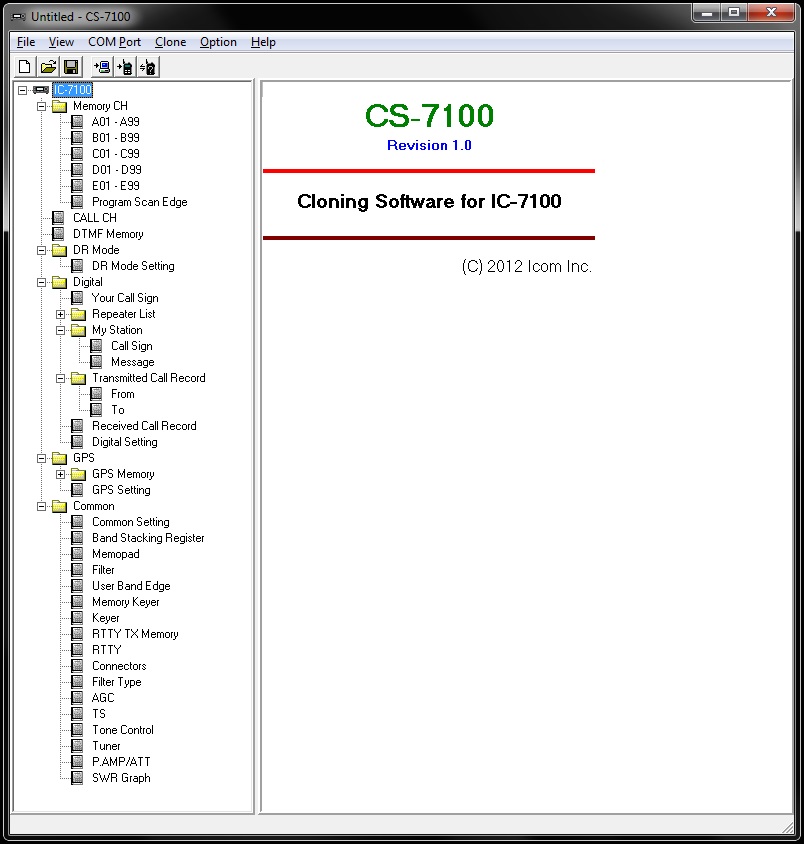
Task: Open the Clone menu
Action: 171,42
